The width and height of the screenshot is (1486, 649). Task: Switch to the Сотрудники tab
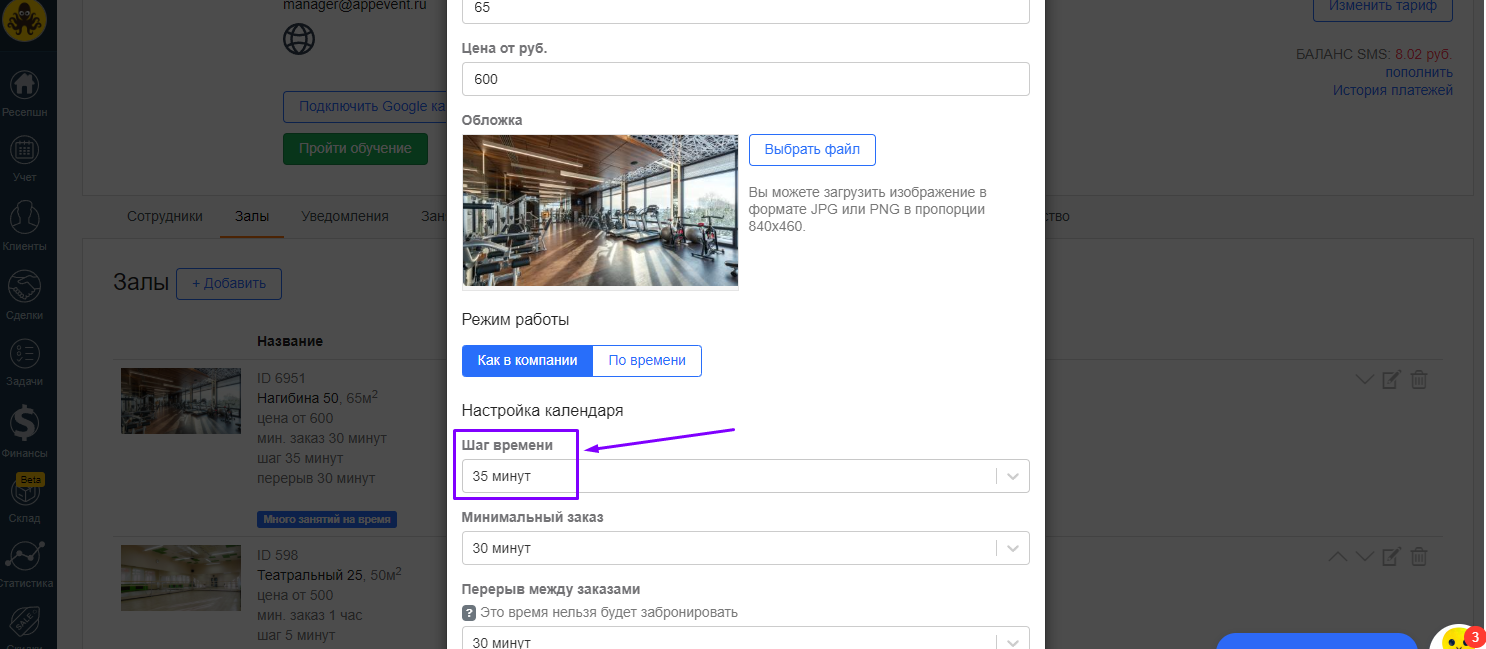[165, 216]
